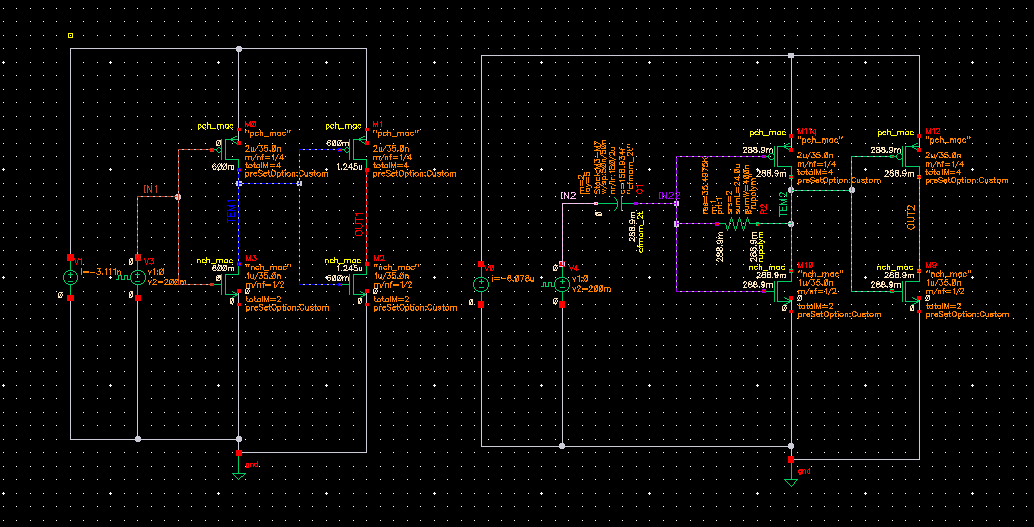Screen dimensions: 1034x527
Task: Click the C1 instance name label
Action: click(640, 189)
